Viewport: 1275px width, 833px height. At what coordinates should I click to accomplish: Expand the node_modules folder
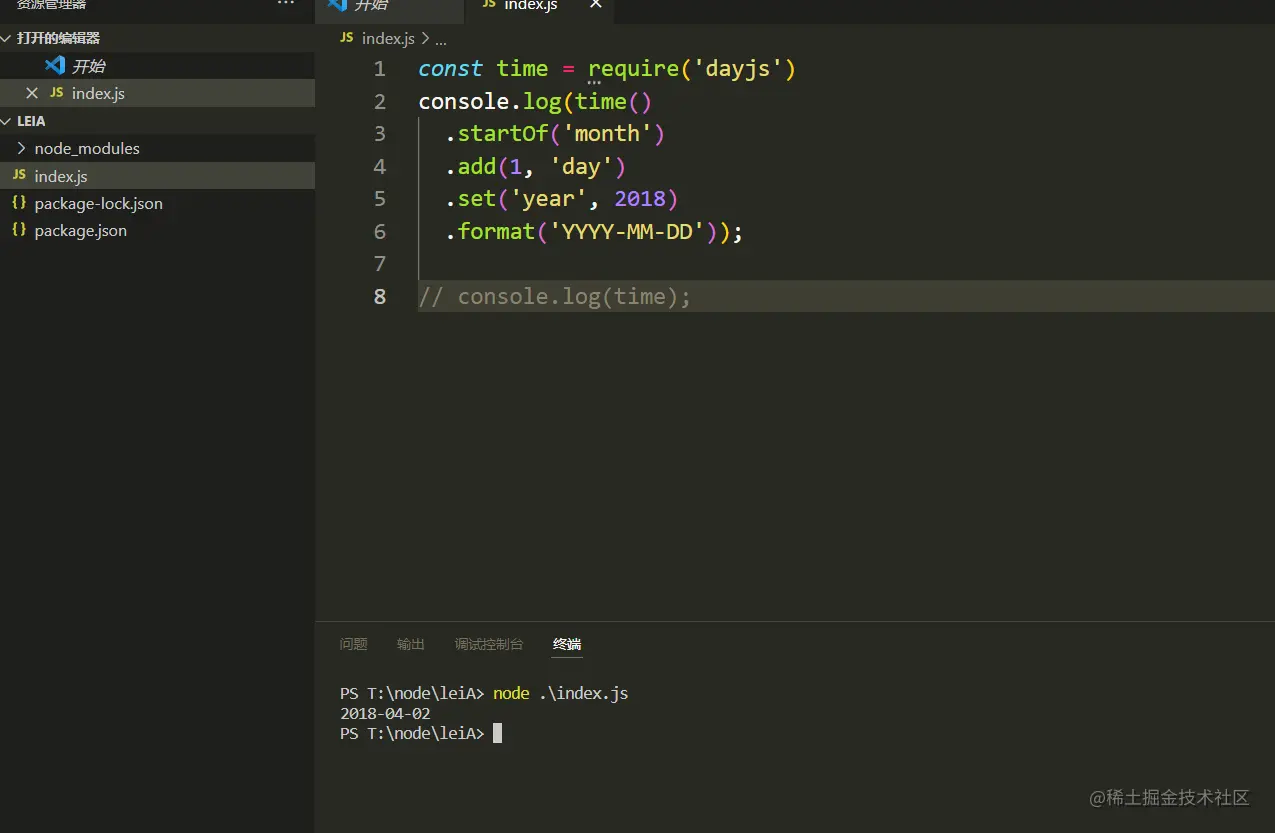pos(21,148)
